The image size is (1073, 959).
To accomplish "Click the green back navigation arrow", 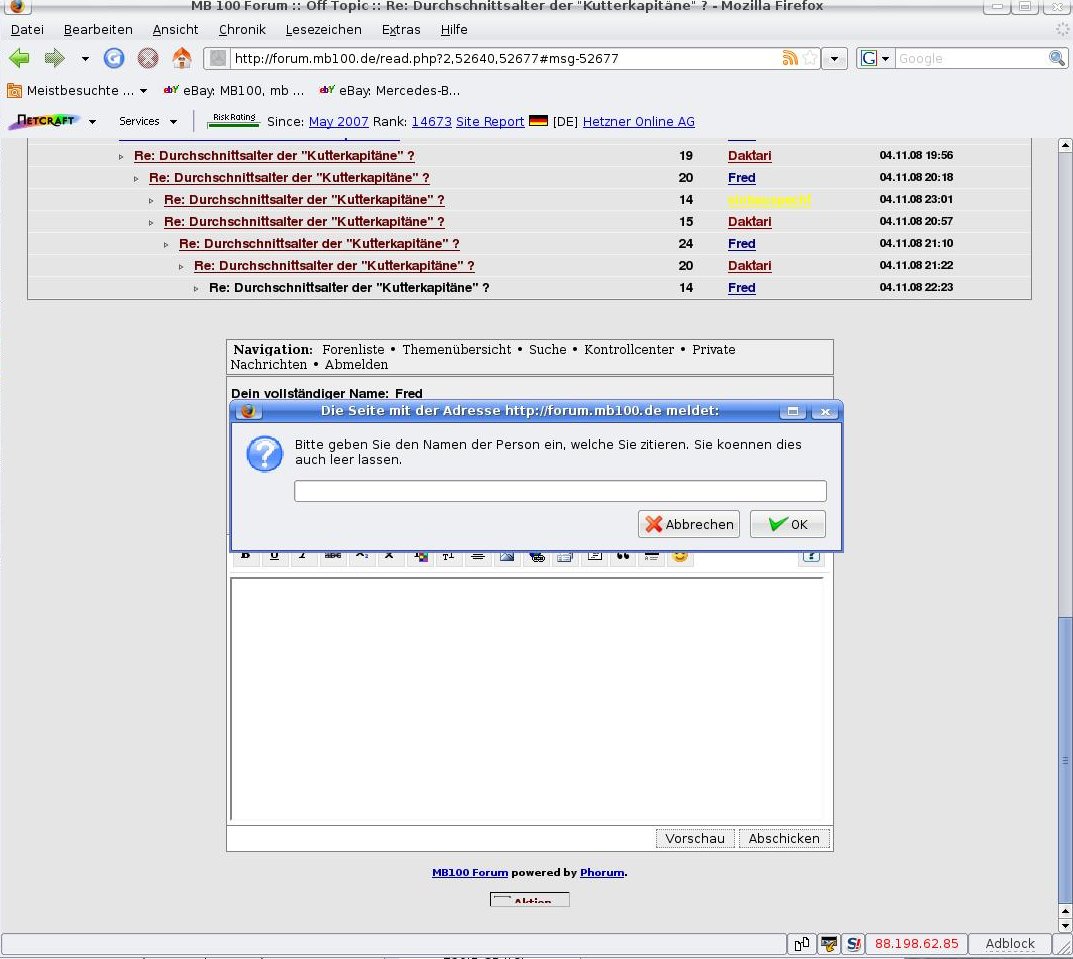I will [x=19, y=58].
